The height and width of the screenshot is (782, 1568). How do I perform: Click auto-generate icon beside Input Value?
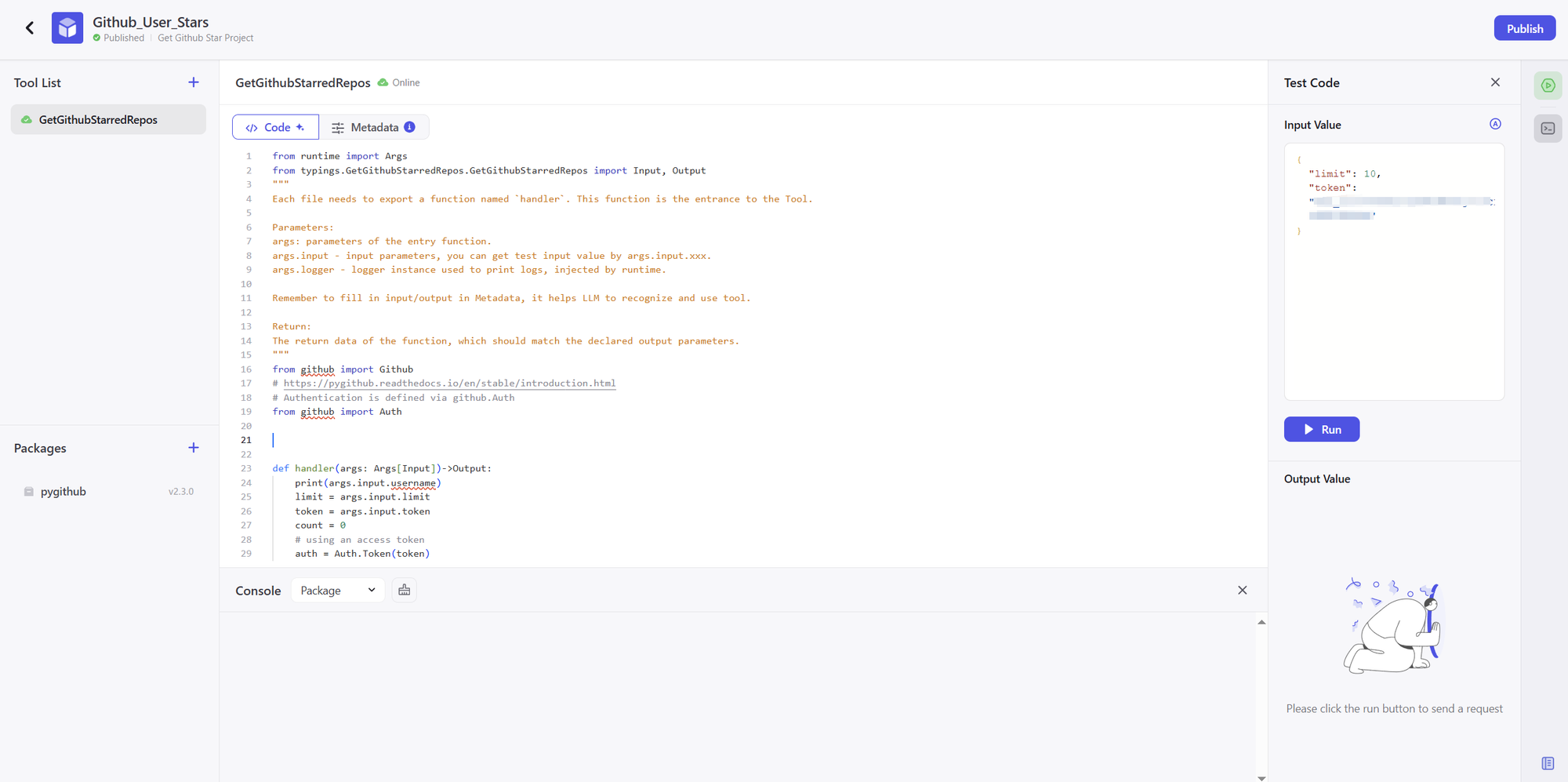(x=1495, y=124)
